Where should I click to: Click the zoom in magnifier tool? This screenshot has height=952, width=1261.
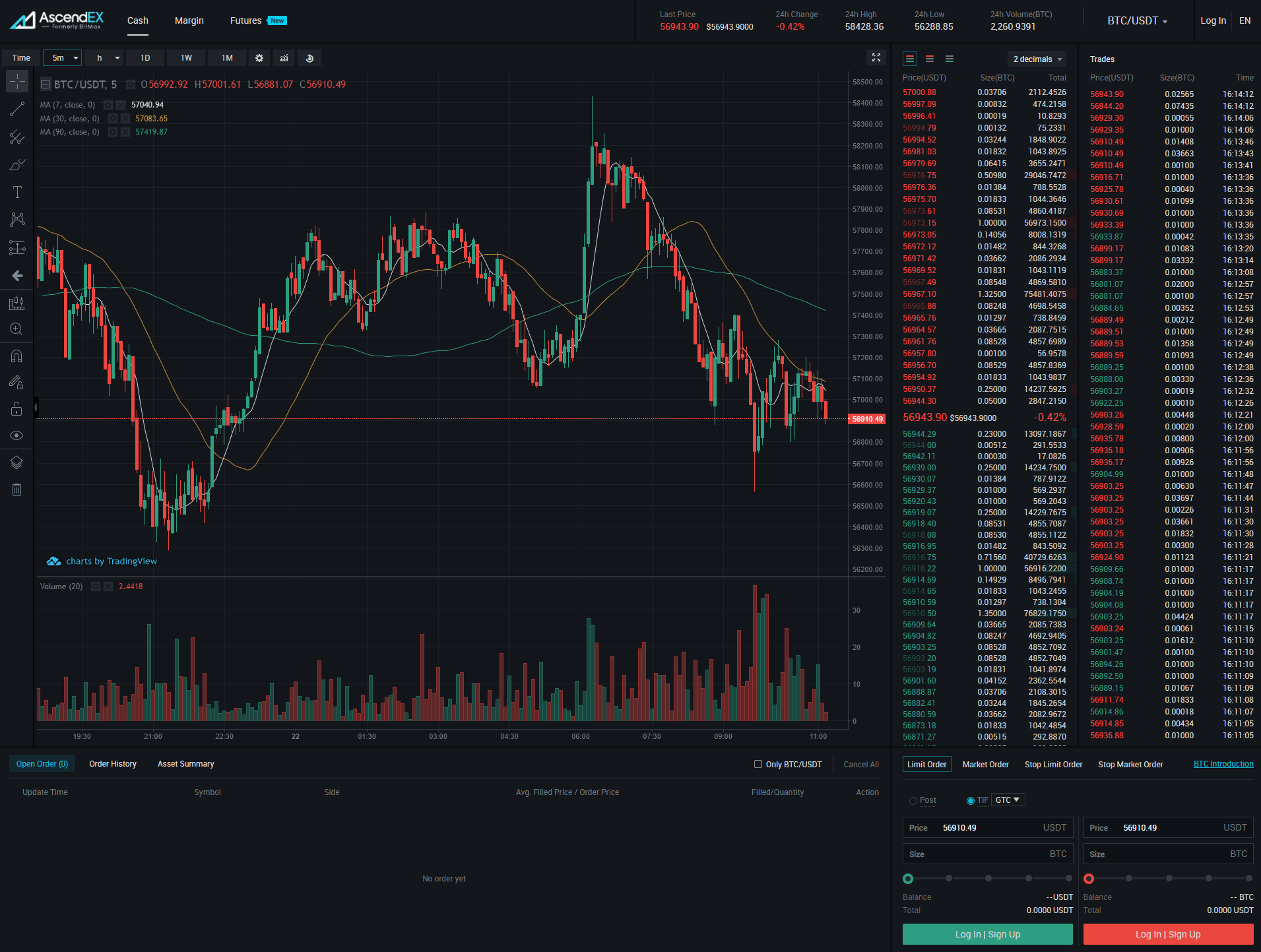[x=17, y=329]
